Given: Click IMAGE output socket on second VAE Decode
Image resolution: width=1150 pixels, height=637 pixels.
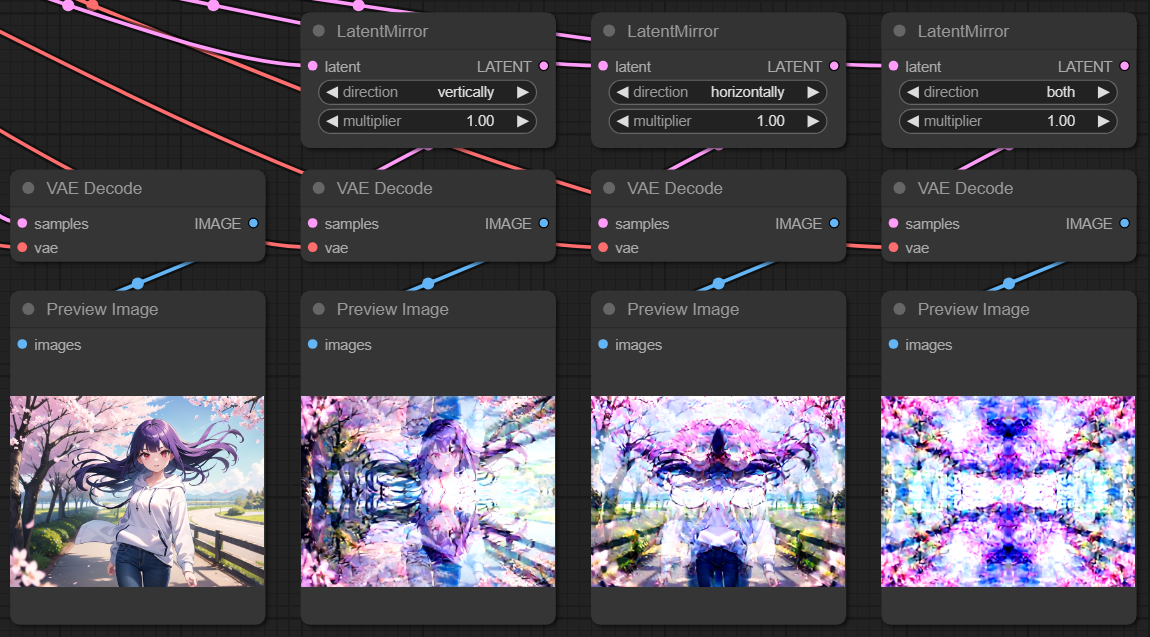Looking at the screenshot, I should (543, 223).
